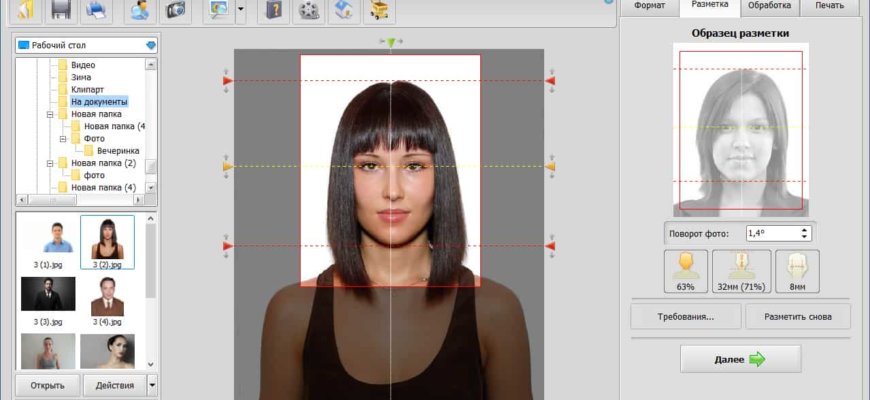Select the 63% face size button

click(x=685, y=271)
